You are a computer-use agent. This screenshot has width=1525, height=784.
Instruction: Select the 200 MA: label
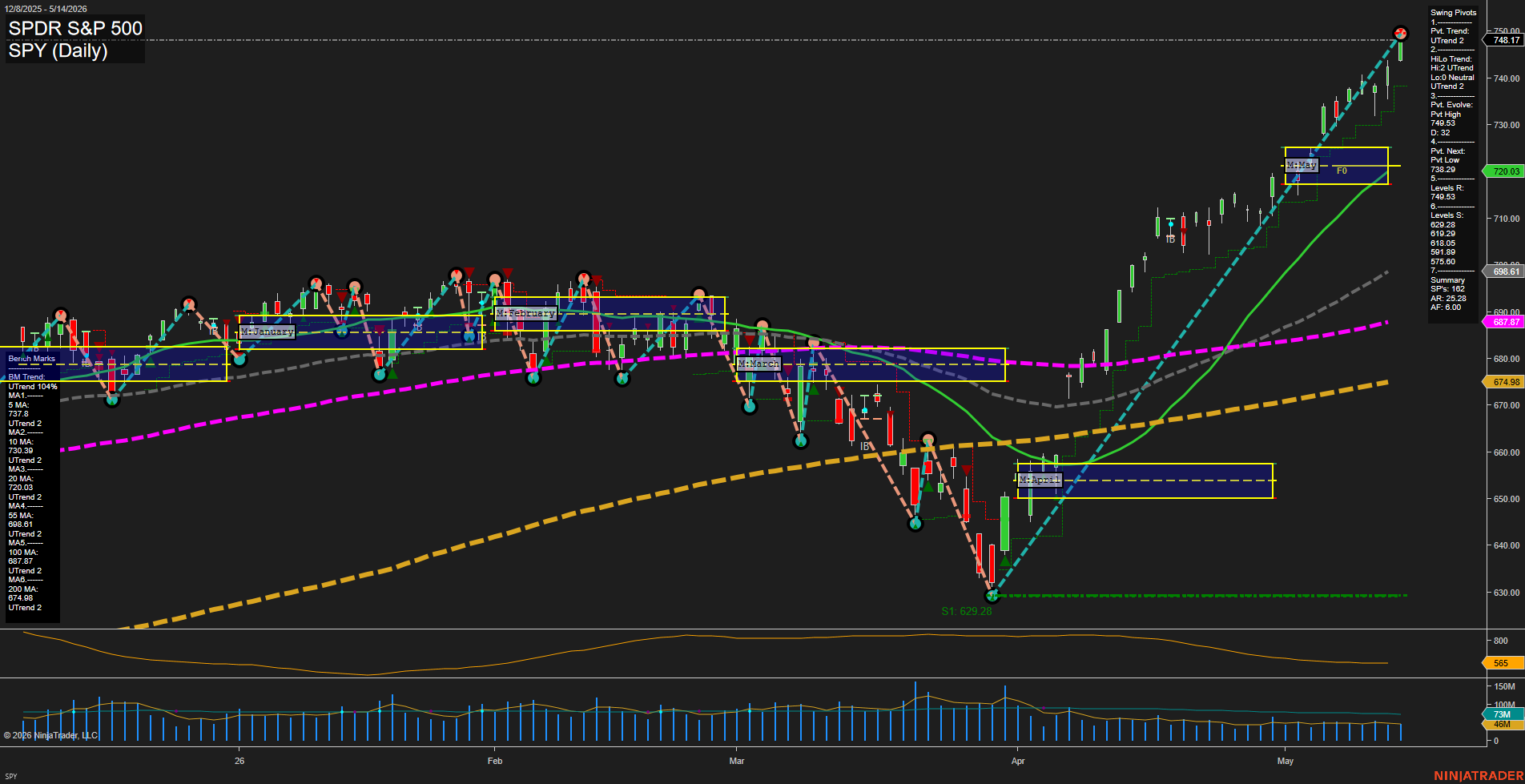pos(23,589)
